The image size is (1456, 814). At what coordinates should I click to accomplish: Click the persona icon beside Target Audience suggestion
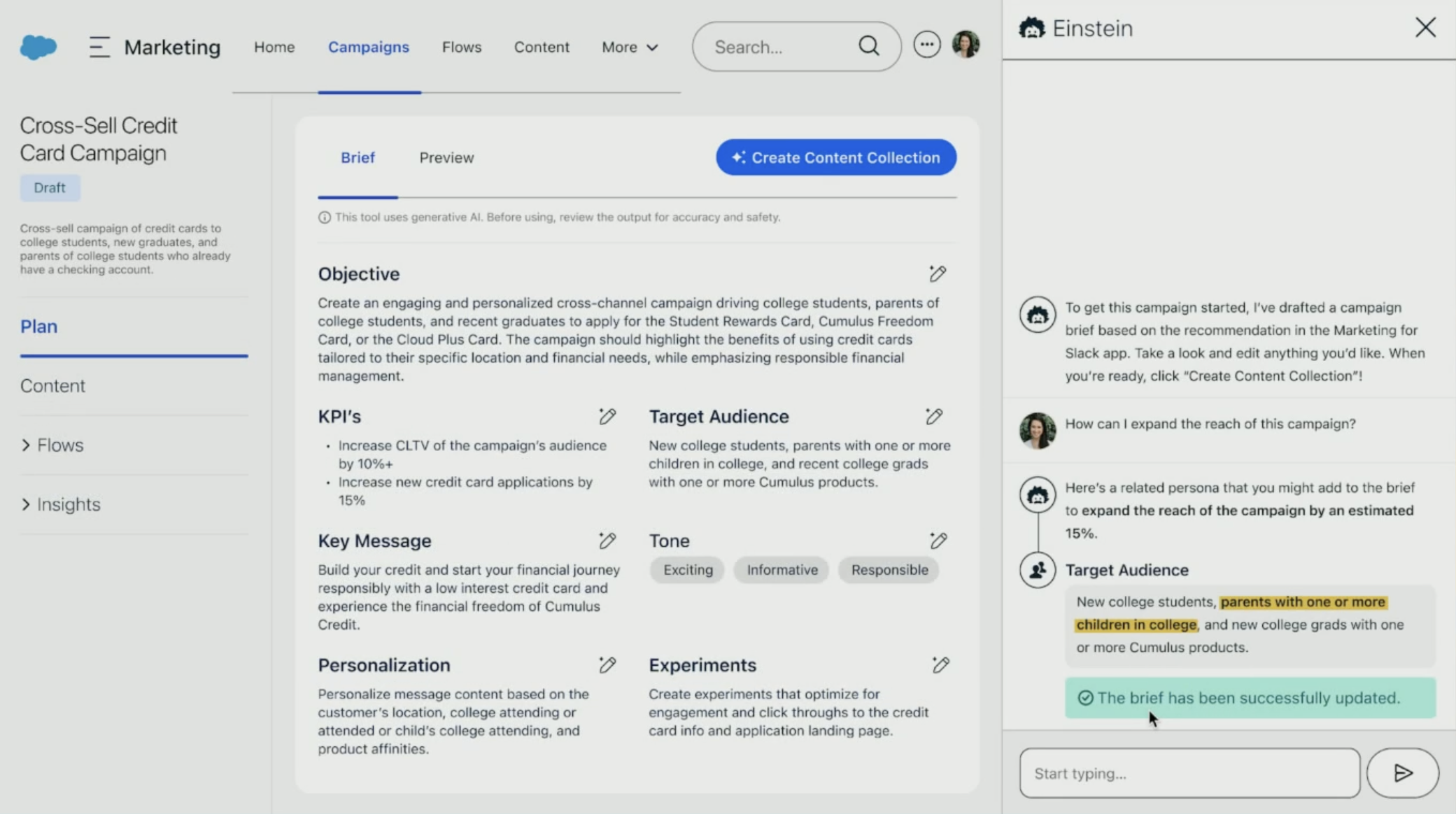pos(1038,570)
